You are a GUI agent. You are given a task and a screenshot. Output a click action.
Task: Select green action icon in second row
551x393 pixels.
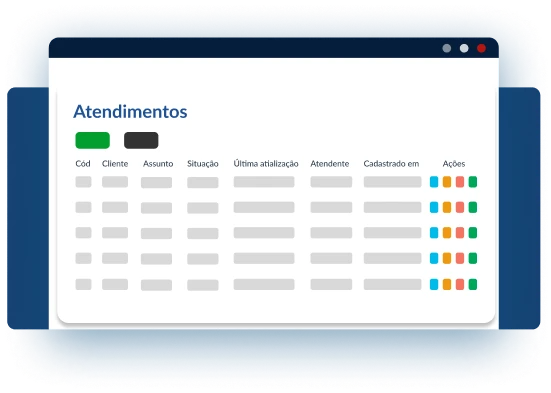tap(473, 207)
